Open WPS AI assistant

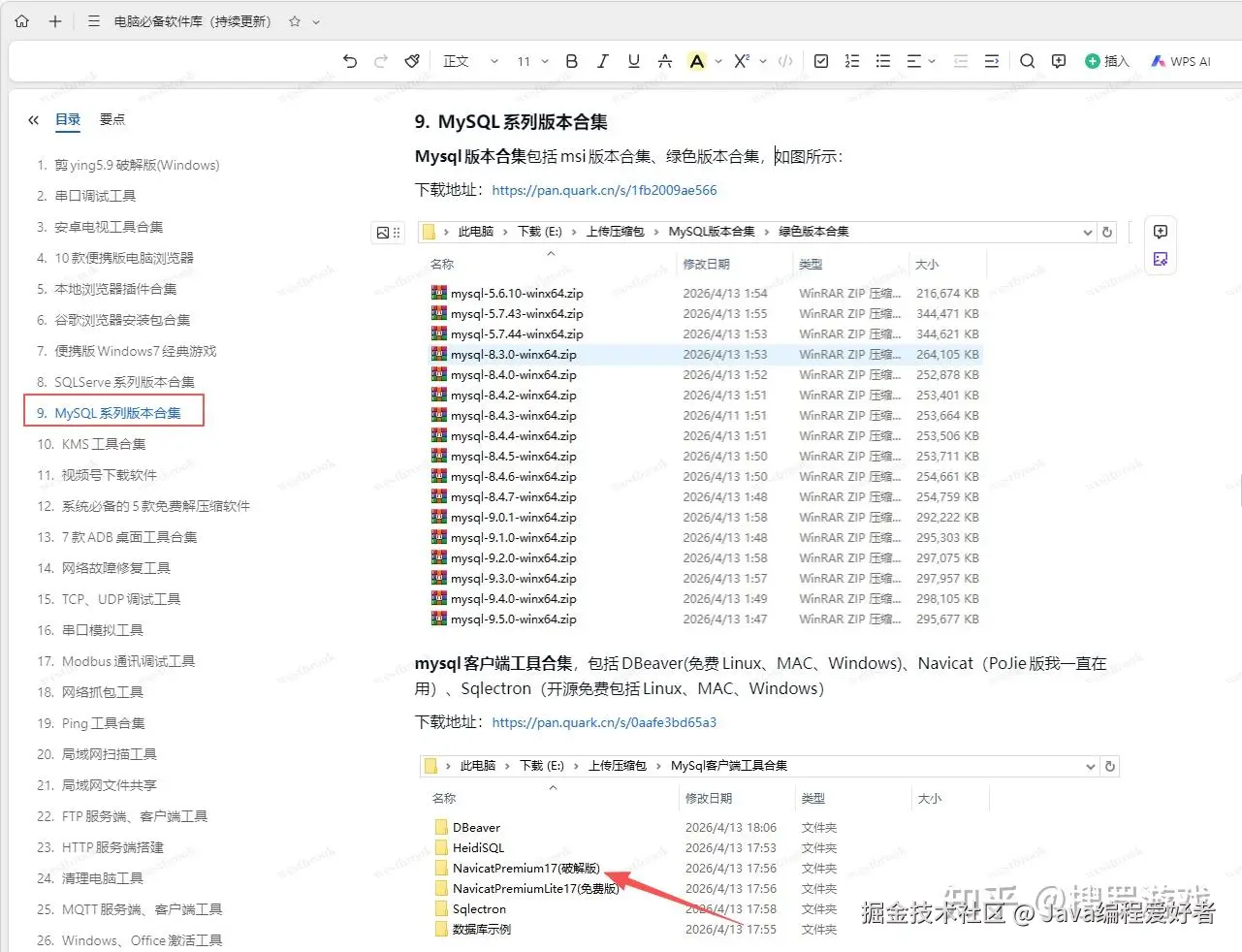pos(1180,61)
